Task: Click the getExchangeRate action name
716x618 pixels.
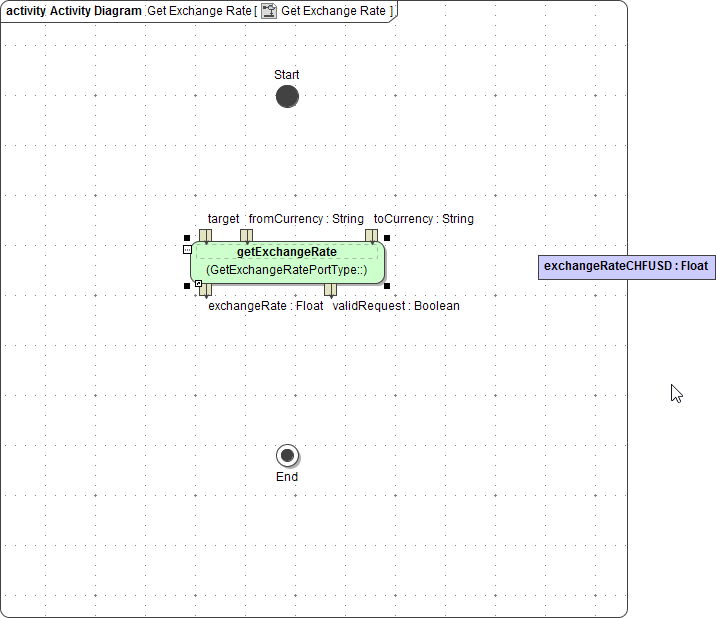Action: coord(286,252)
